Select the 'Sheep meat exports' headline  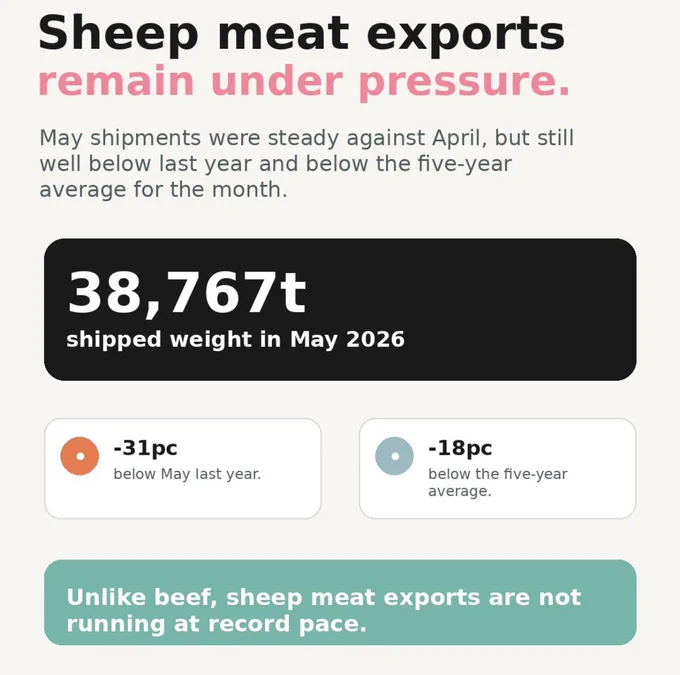coord(302,34)
